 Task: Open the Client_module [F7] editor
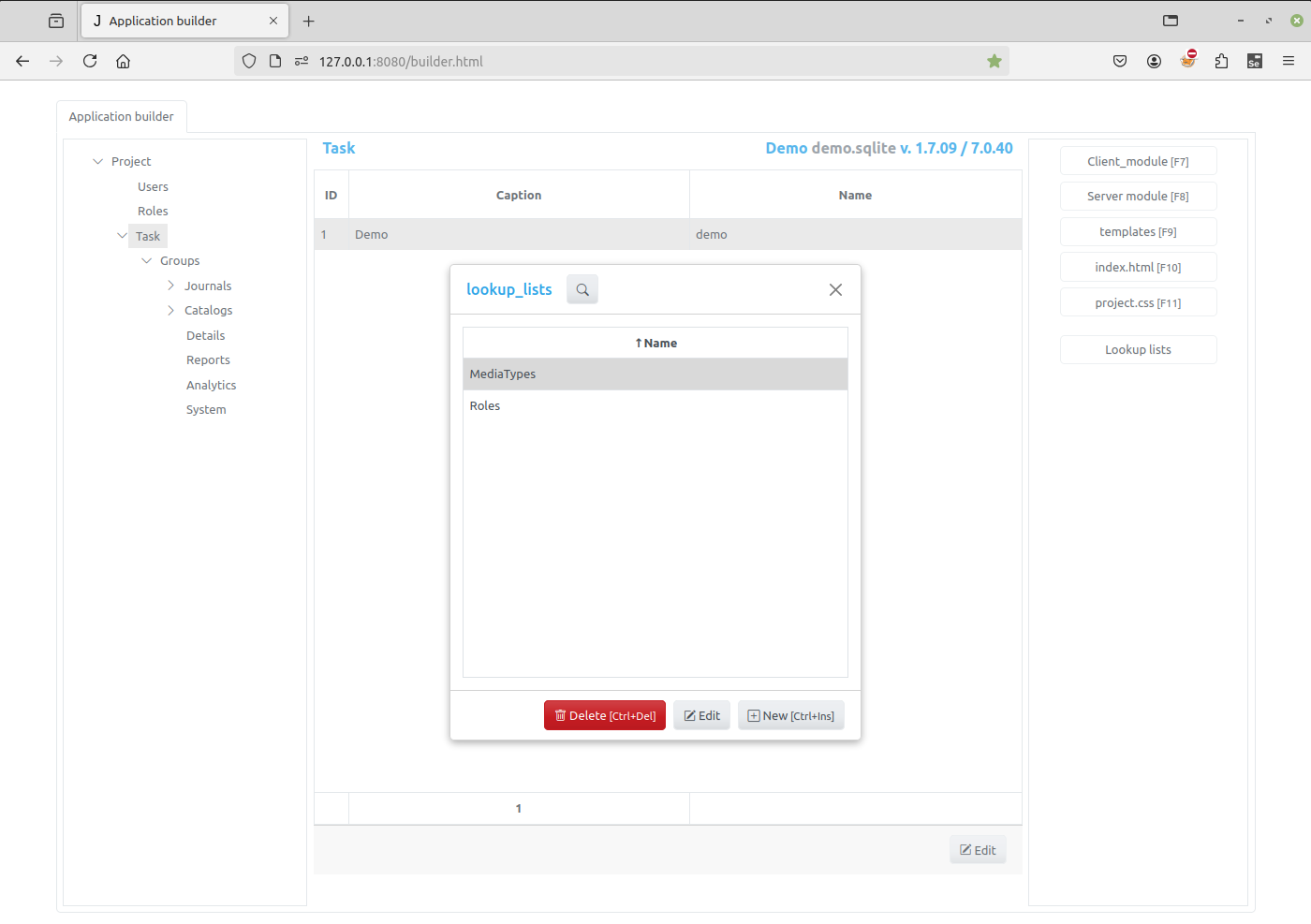[x=1138, y=160]
